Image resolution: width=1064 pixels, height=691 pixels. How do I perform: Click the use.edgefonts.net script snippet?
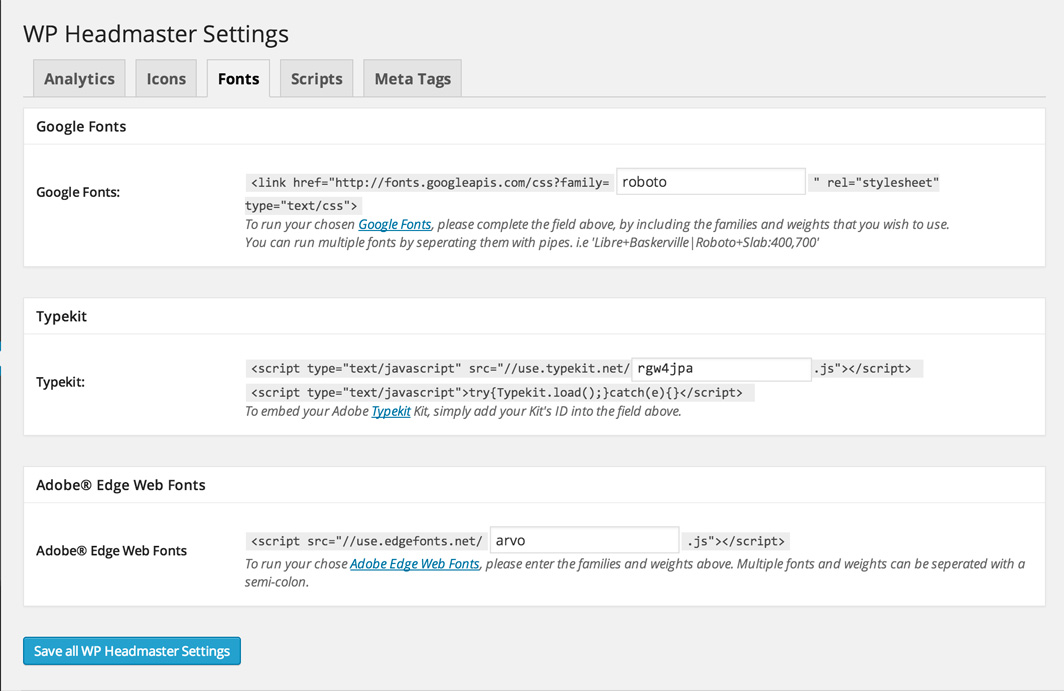[x=366, y=541]
